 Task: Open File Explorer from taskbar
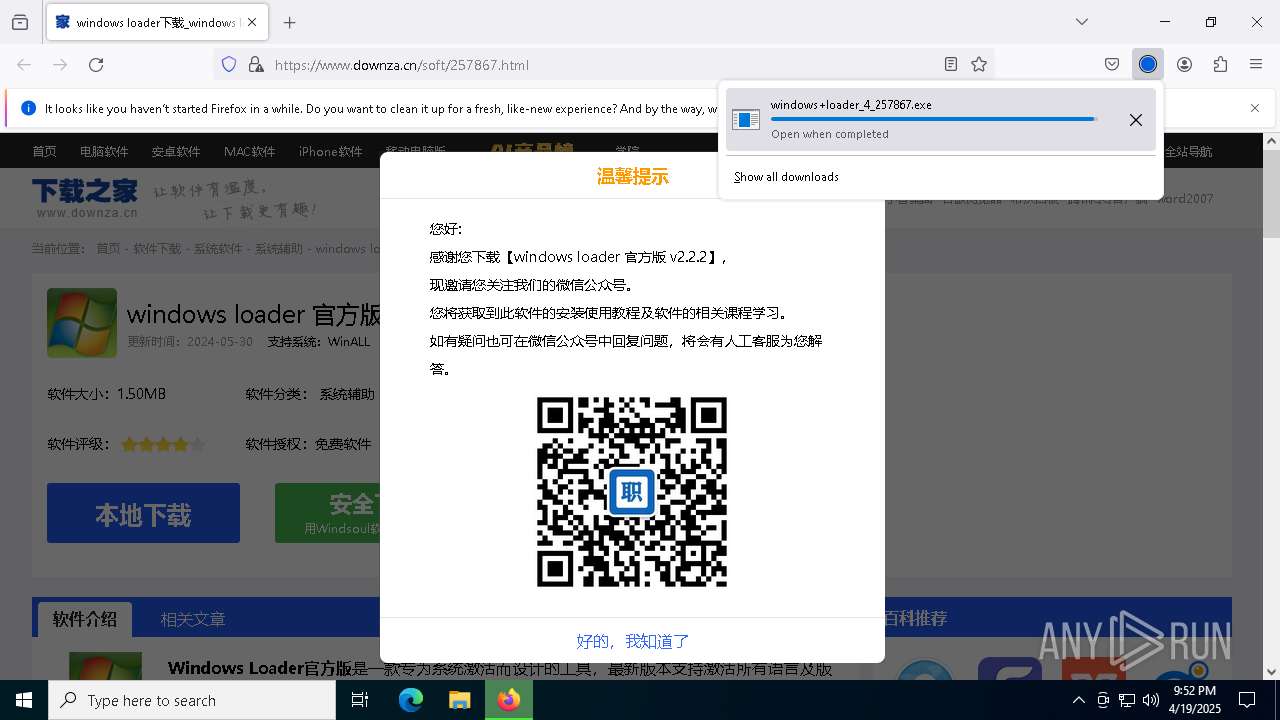click(x=460, y=700)
